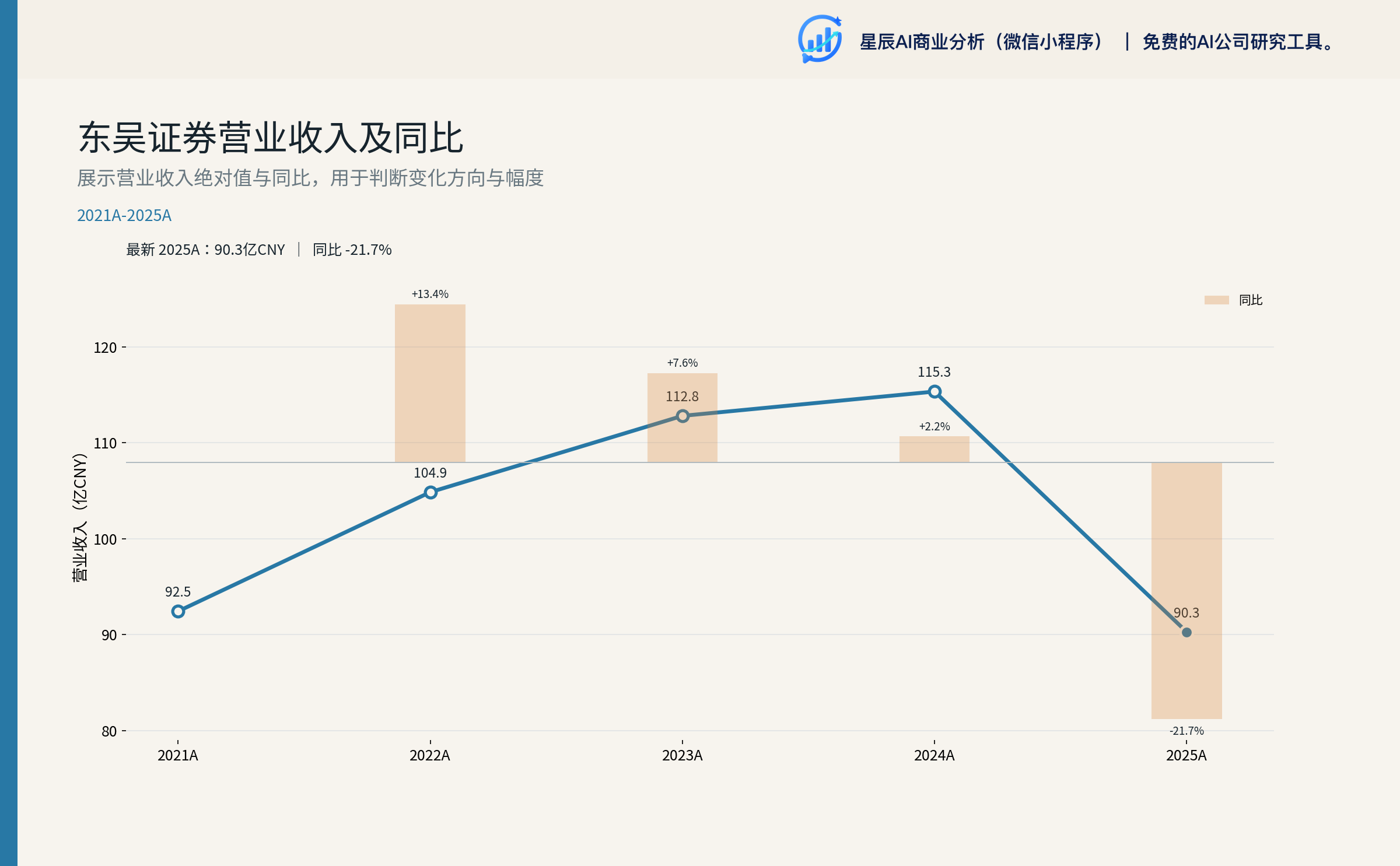Image resolution: width=1400 pixels, height=866 pixels.
Task: Click the +2.2% bar for 2024A
Action: 935,449
